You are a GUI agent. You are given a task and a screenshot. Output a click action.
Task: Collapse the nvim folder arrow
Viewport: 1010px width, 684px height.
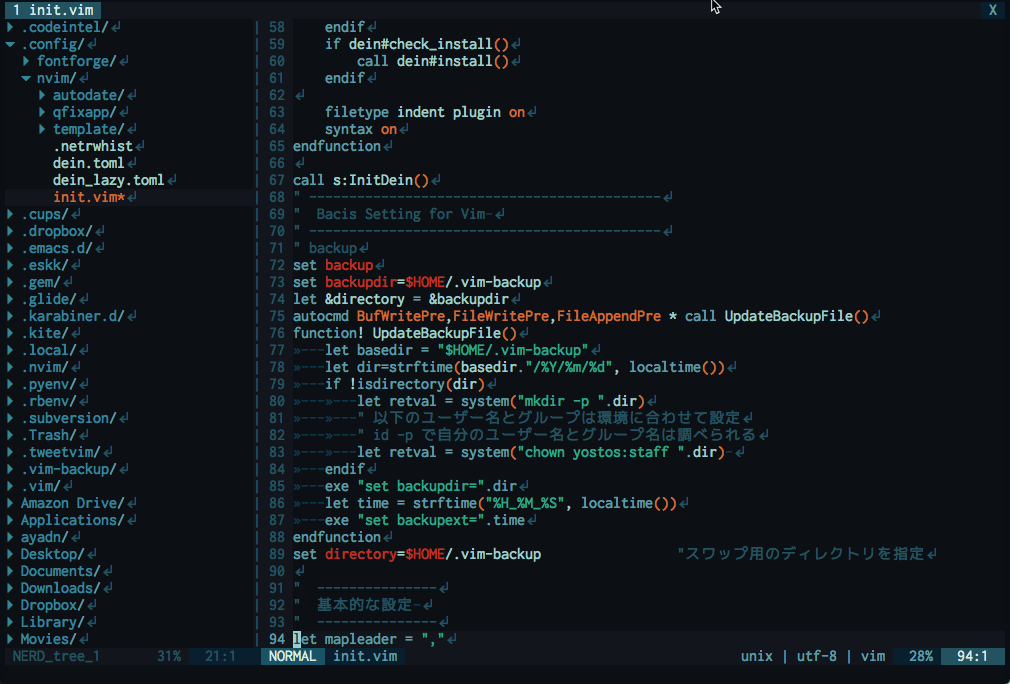click(26, 78)
